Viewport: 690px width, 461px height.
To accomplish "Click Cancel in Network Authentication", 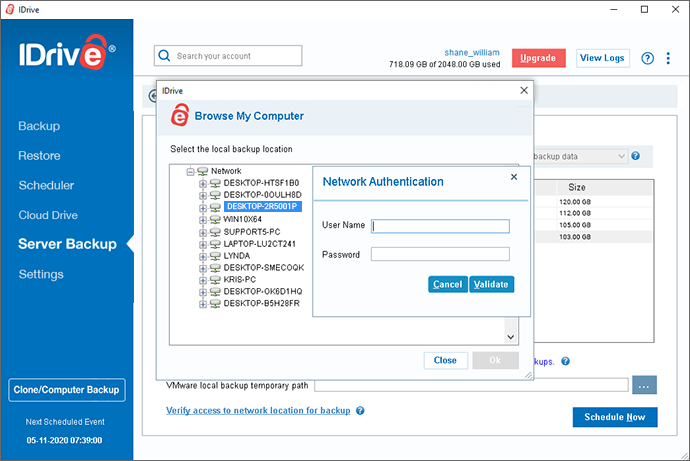I will [448, 284].
